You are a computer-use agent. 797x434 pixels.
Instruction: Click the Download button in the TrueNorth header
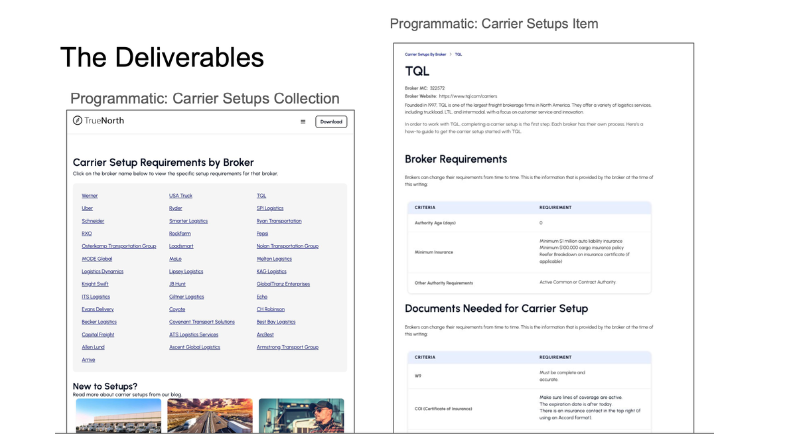click(x=331, y=121)
